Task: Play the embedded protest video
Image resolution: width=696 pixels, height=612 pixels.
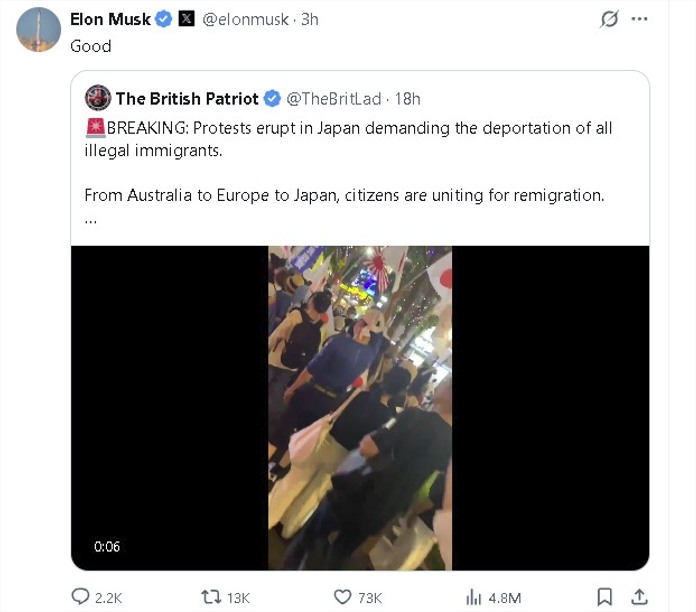Action: (x=360, y=408)
